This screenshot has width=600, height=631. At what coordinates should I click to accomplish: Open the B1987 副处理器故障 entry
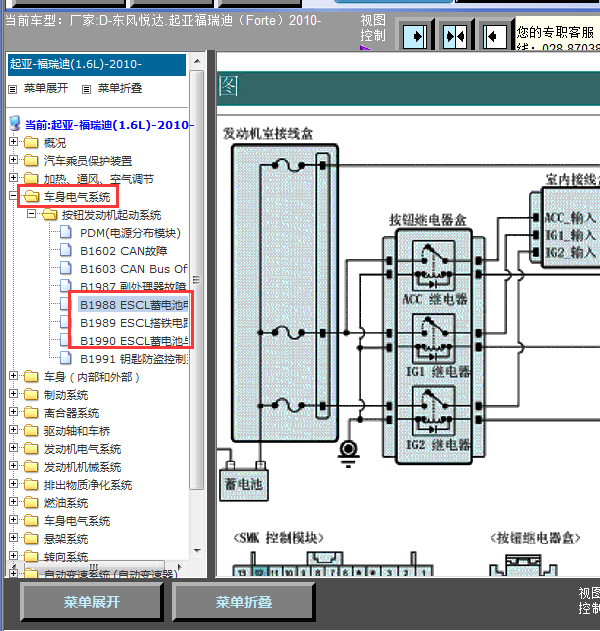coord(133,287)
